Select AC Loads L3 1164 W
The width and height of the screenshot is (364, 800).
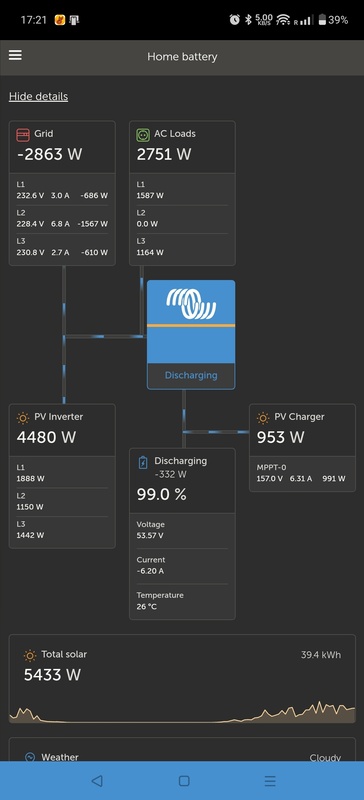coord(150,252)
